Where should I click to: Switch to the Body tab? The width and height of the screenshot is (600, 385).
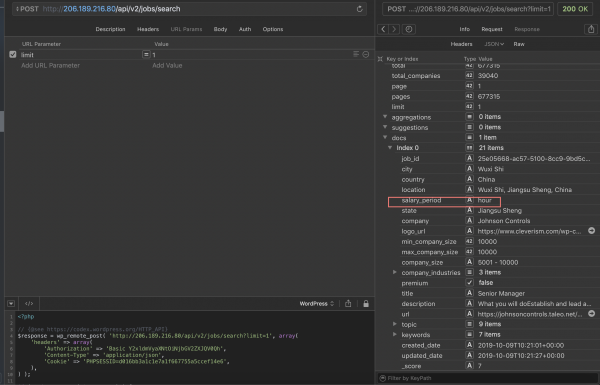(220, 29)
